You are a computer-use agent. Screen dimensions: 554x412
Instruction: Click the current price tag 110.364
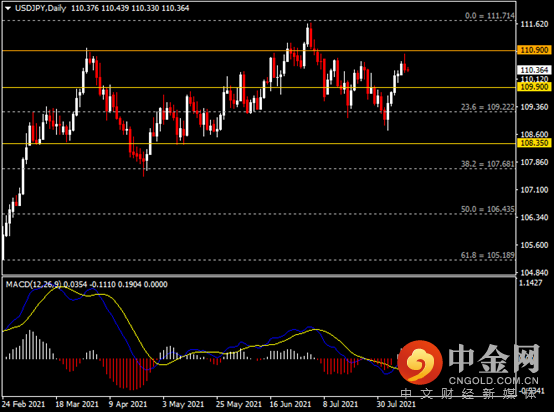pos(534,70)
